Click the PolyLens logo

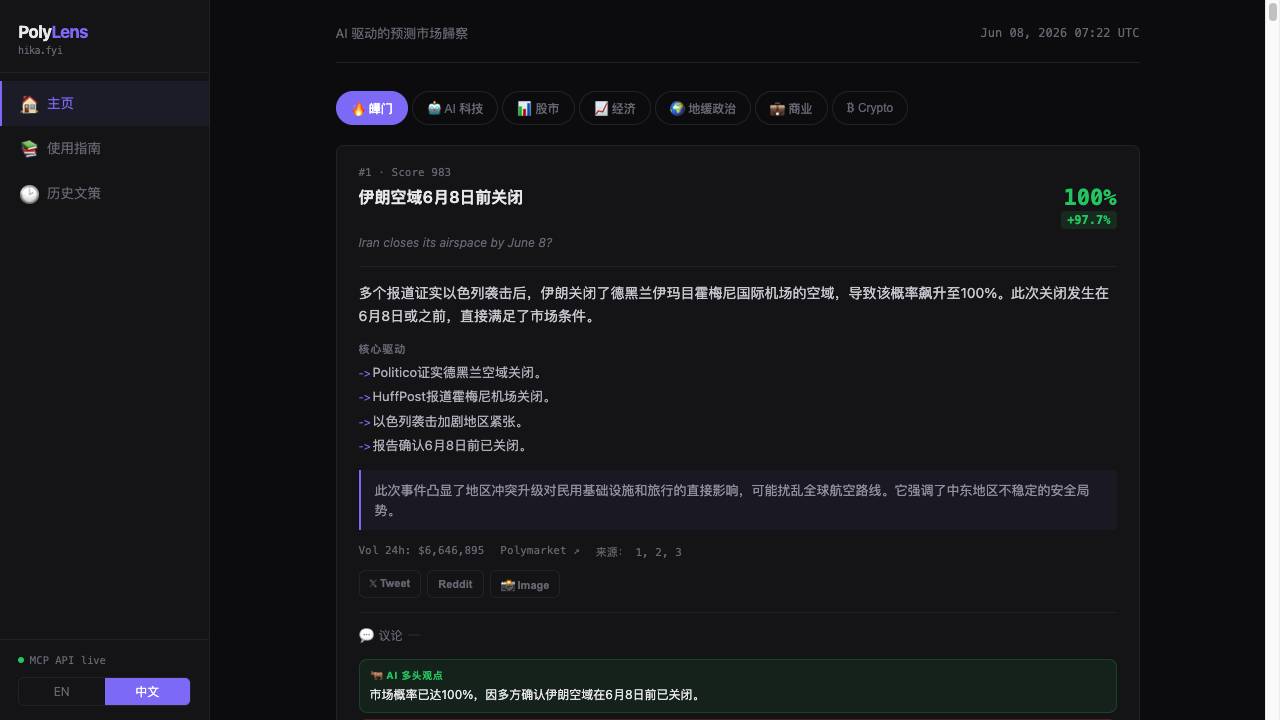(x=53, y=32)
